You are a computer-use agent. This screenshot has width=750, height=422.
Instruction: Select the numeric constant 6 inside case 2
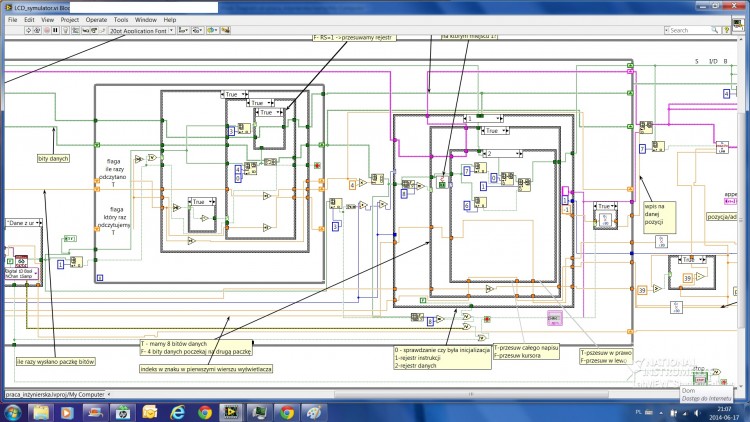pos(467,205)
